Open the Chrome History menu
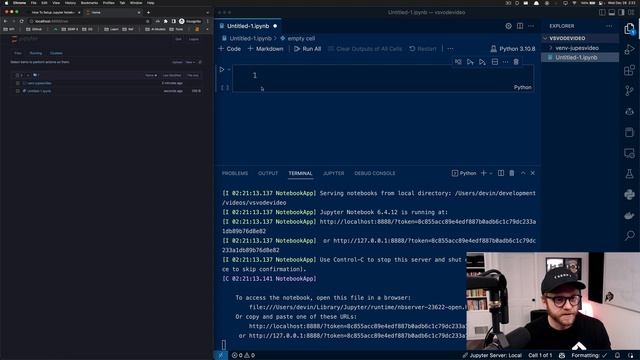Image resolution: width=640 pixels, height=360 pixels. coord(70,2)
